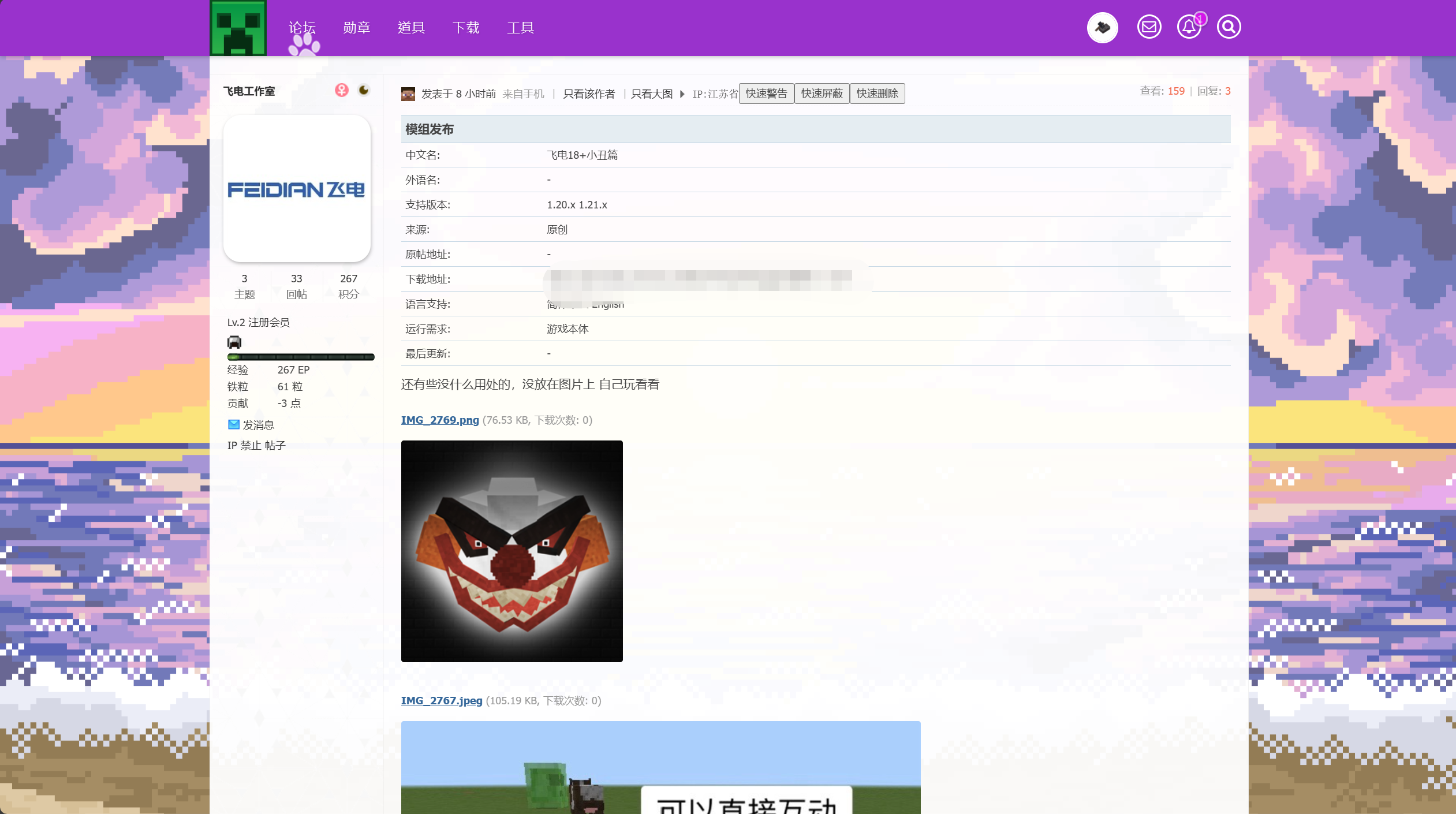Expand the arrow after 只看大图
This screenshot has height=814, width=1456.
pos(682,94)
